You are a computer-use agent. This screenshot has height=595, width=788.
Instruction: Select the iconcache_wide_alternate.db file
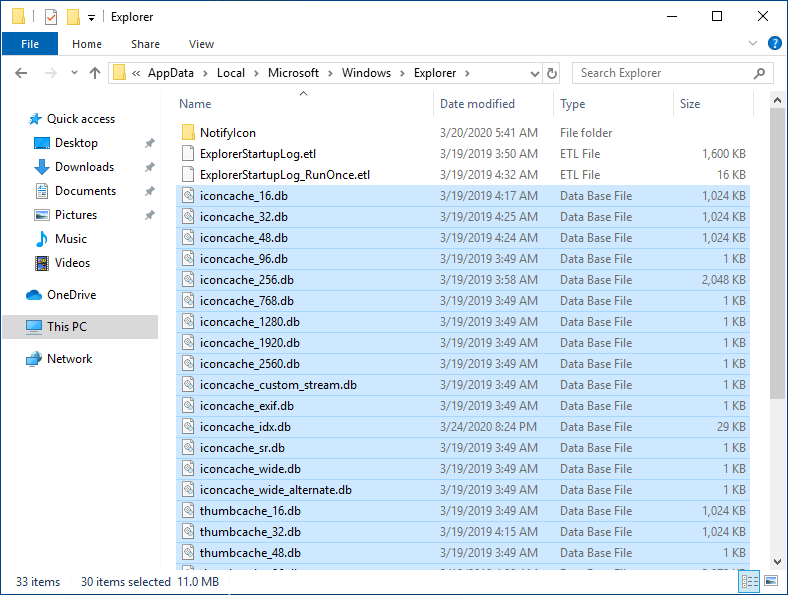[275, 490]
